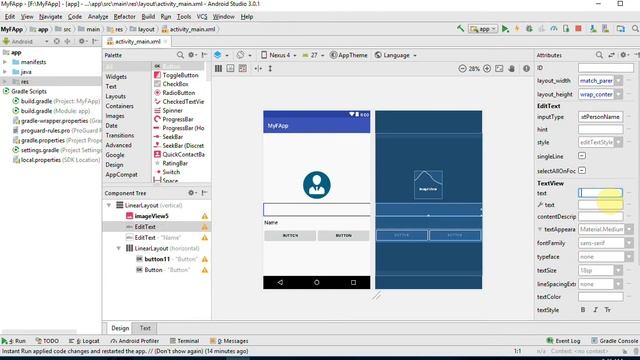Zoom out the design preview
The image size is (640, 360).
(x=462, y=69)
